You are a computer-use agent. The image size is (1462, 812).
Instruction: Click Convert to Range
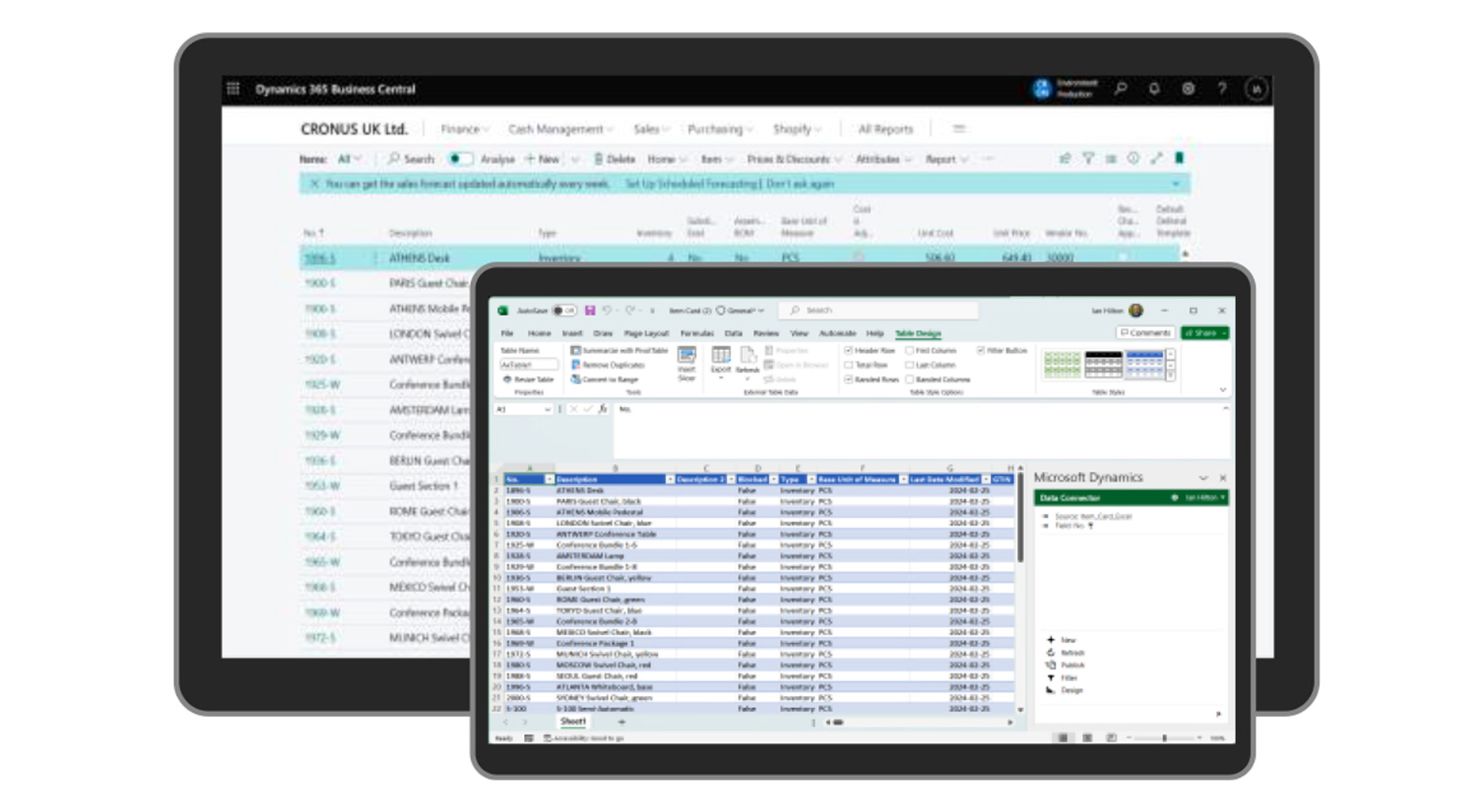coord(604,379)
